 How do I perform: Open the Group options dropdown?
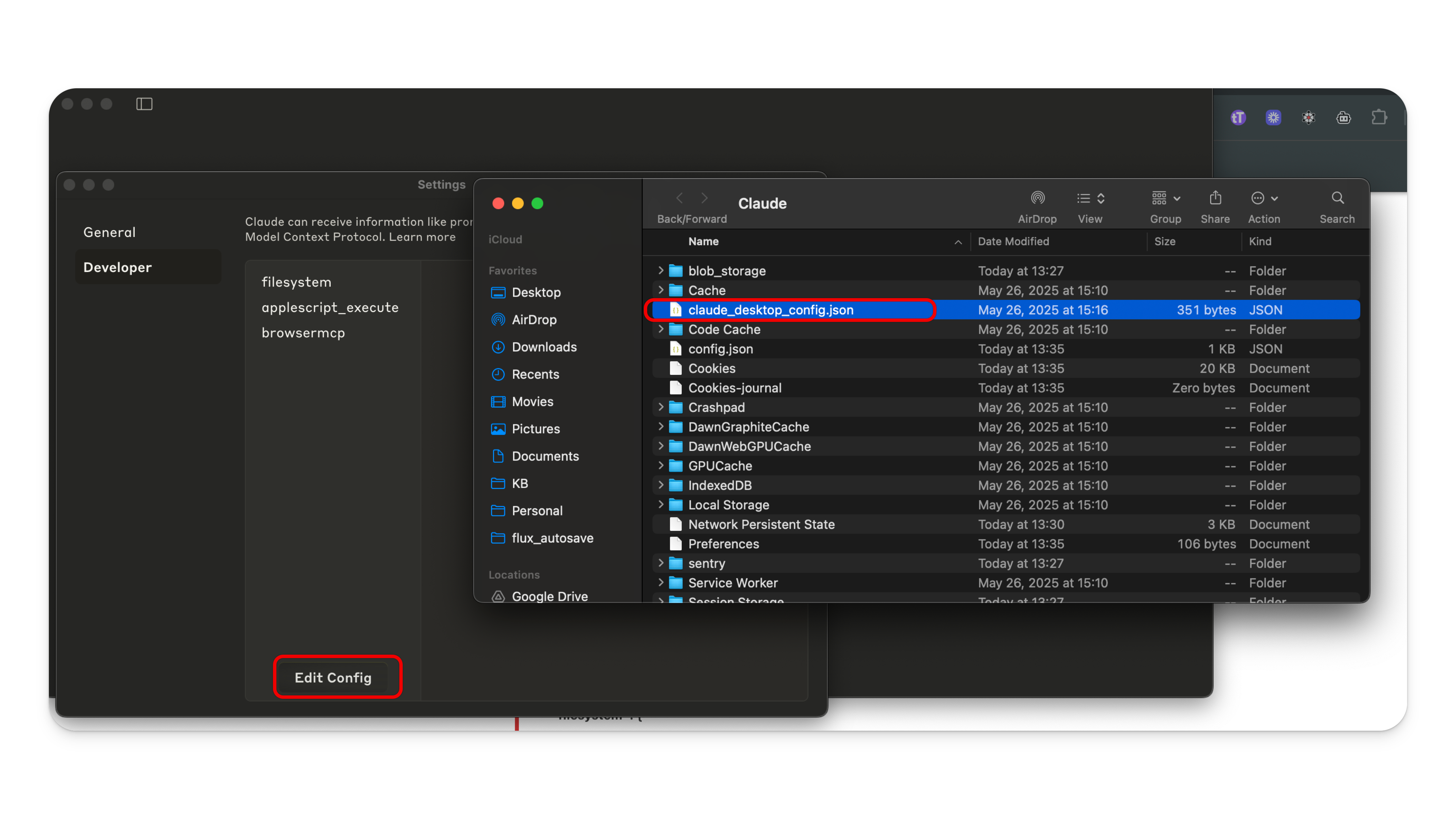tap(1165, 198)
